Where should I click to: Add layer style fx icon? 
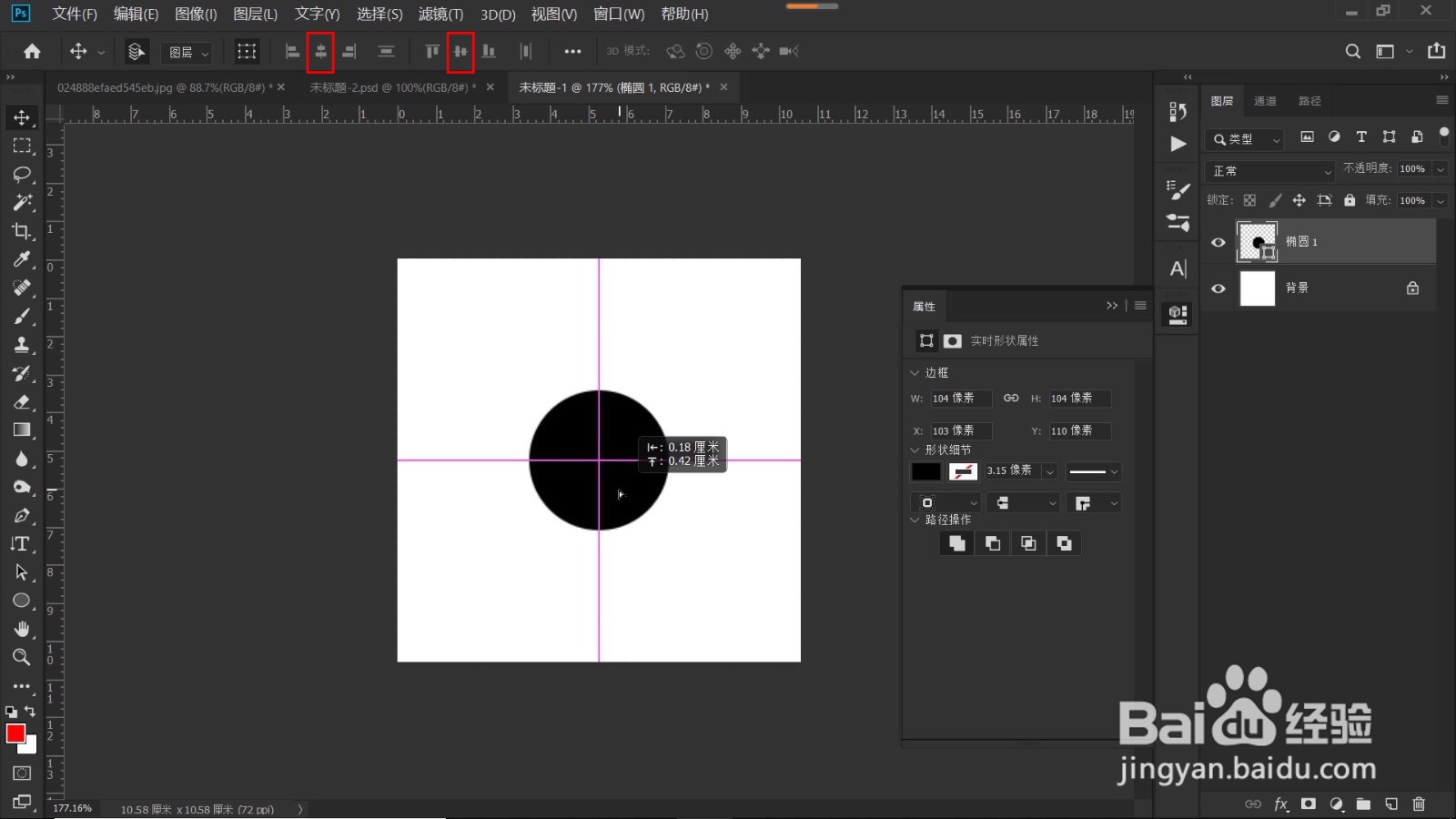[1281, 804]
